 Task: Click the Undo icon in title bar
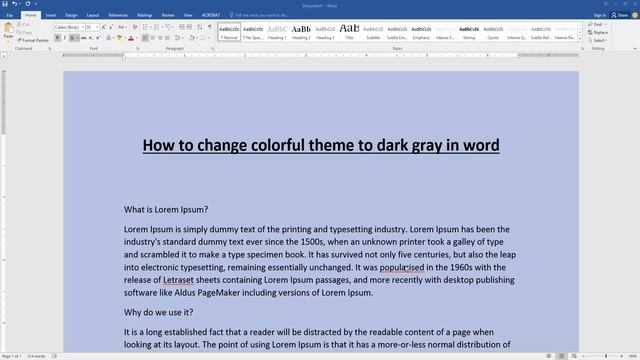tap(14, 4)
